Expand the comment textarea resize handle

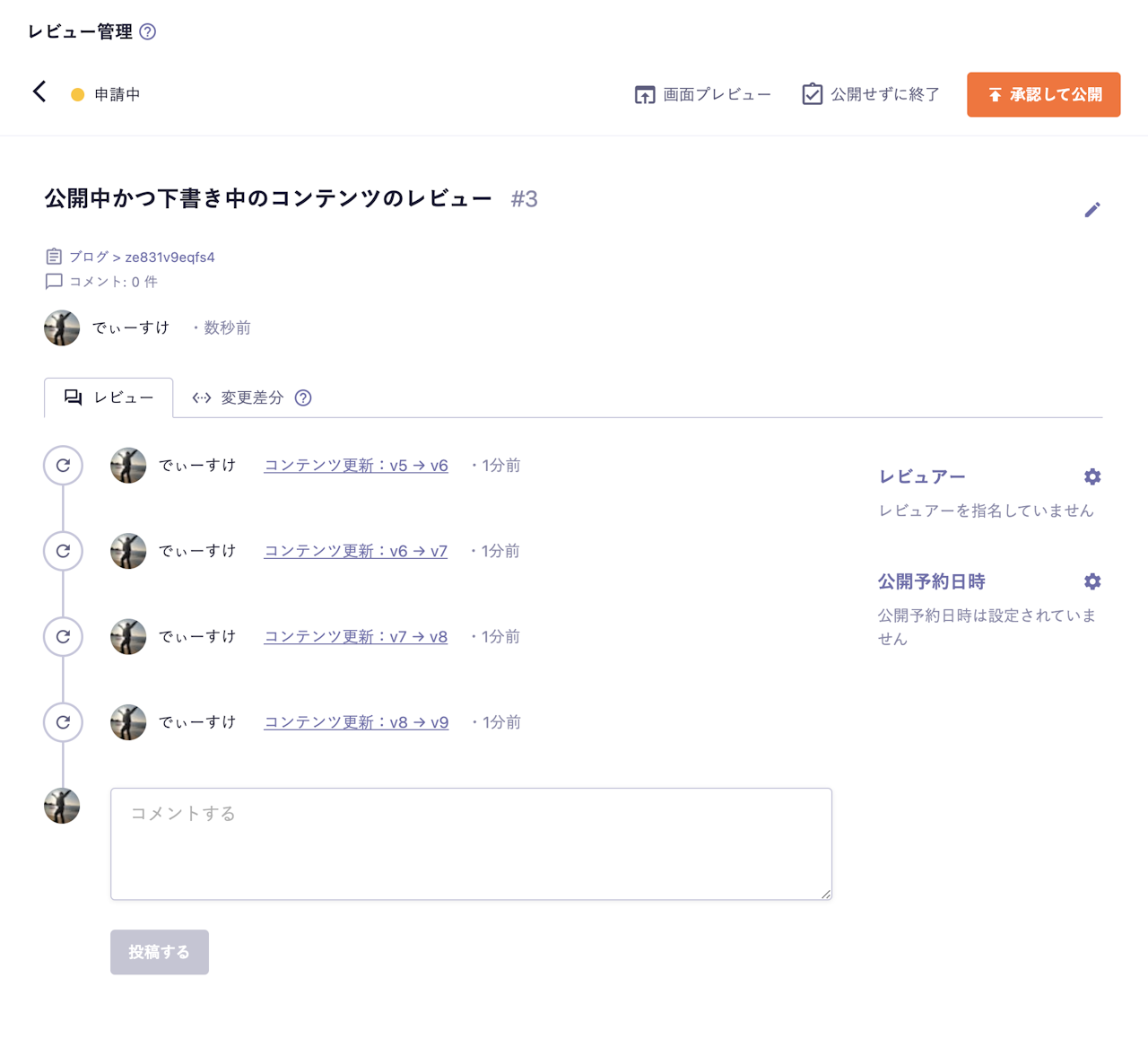(x=825, y=893)
